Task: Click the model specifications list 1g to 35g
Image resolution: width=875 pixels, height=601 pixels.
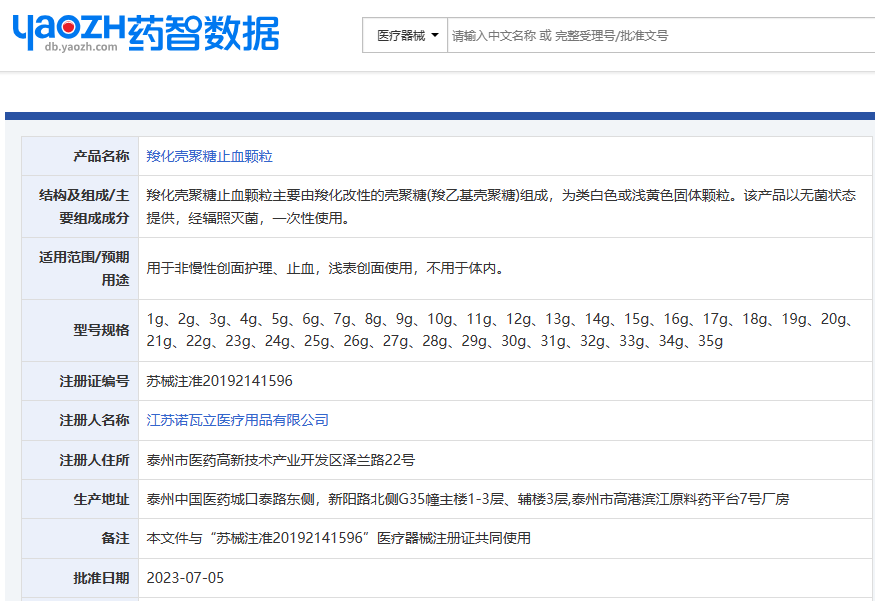Action: (x=498, y=330)
